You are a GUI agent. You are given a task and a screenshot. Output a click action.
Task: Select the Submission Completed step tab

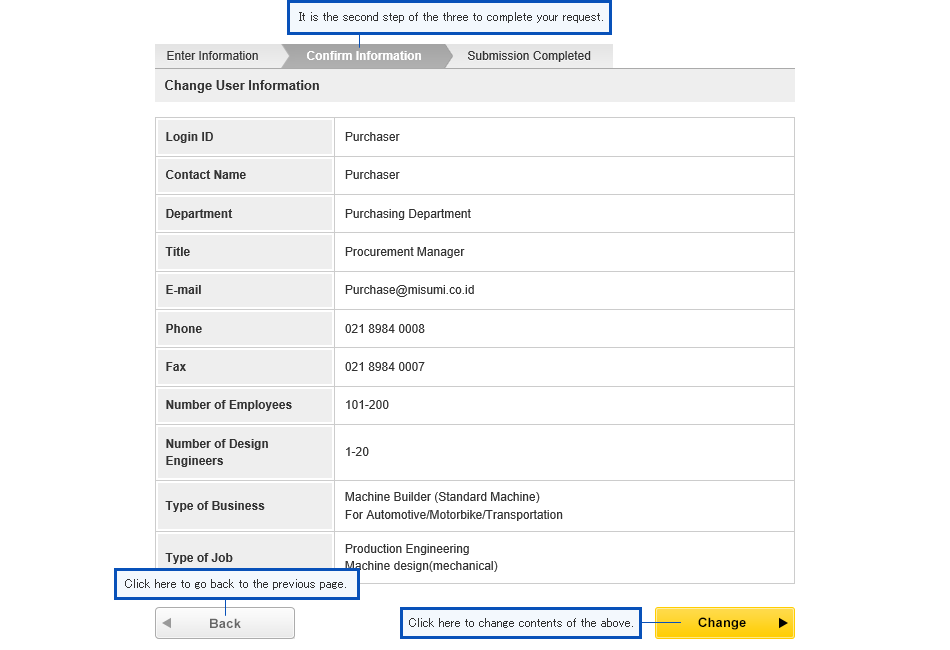pyautogui.click(x=529, y=56)
